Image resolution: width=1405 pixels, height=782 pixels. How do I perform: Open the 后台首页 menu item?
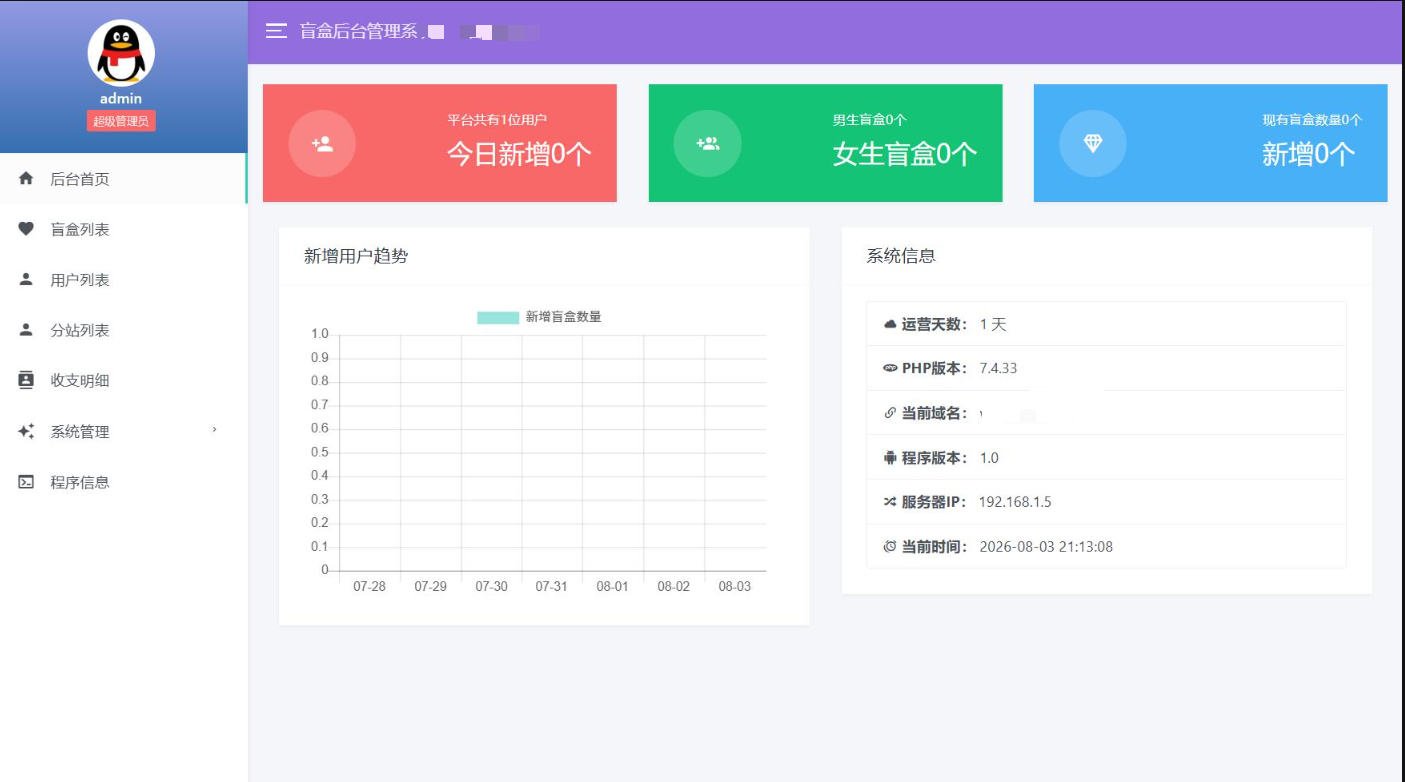tap(123, 179)
